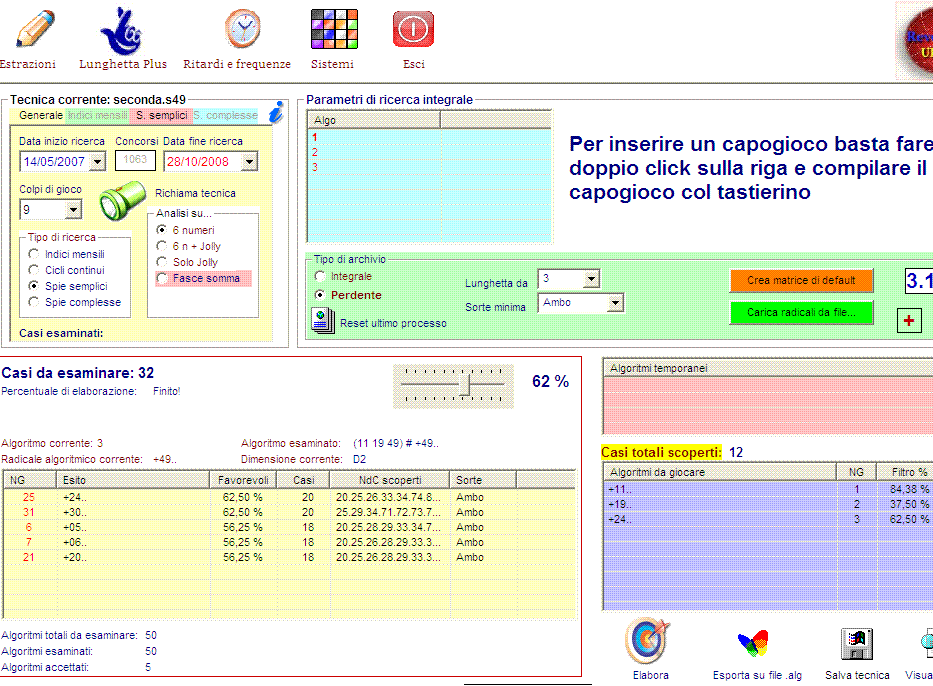Viewport: 933px width, 686px height.
Task: Expand Colpi di gioco dropdown
Action: click(x=73, y=209)
